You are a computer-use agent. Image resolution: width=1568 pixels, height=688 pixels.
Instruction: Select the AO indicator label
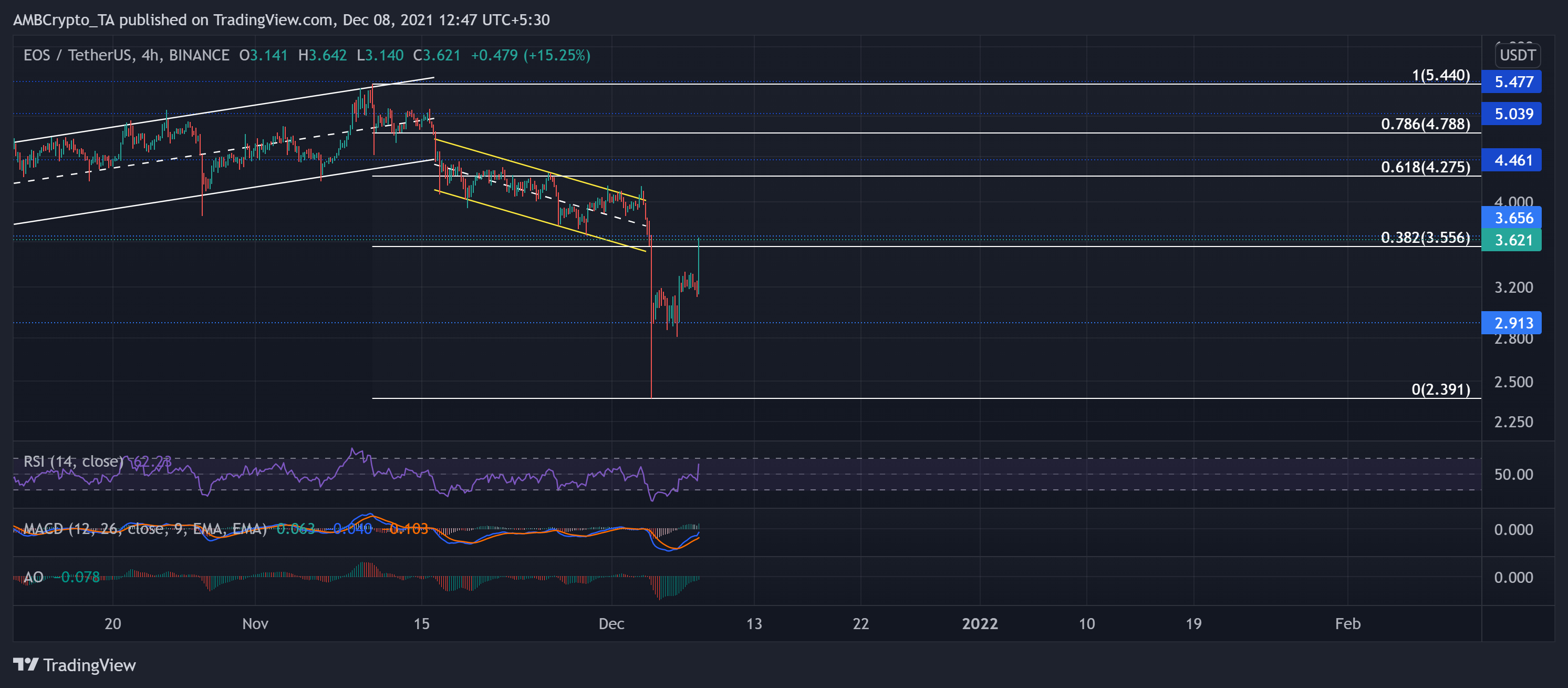point(34,577)
